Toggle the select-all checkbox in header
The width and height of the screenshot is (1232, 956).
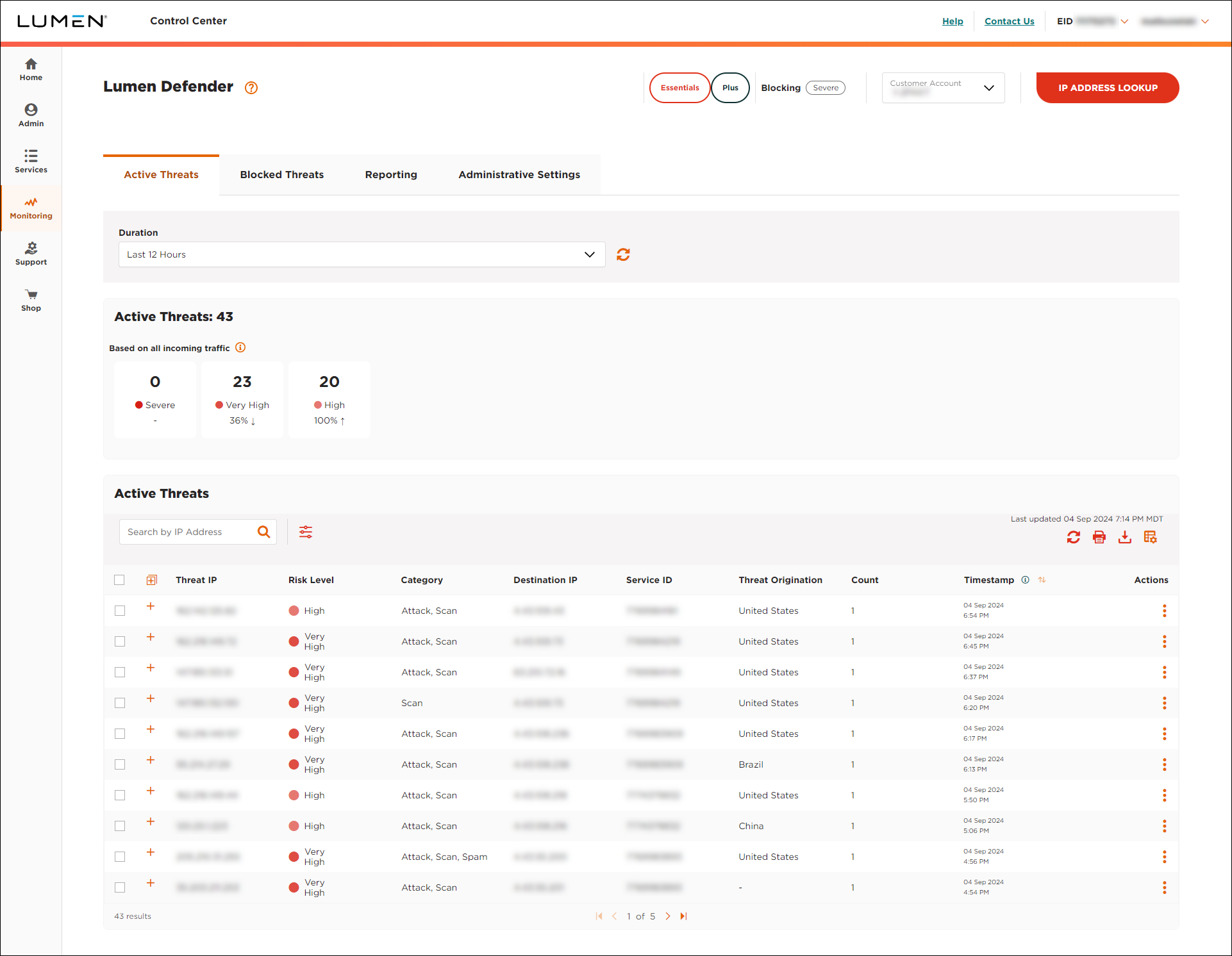119,580
